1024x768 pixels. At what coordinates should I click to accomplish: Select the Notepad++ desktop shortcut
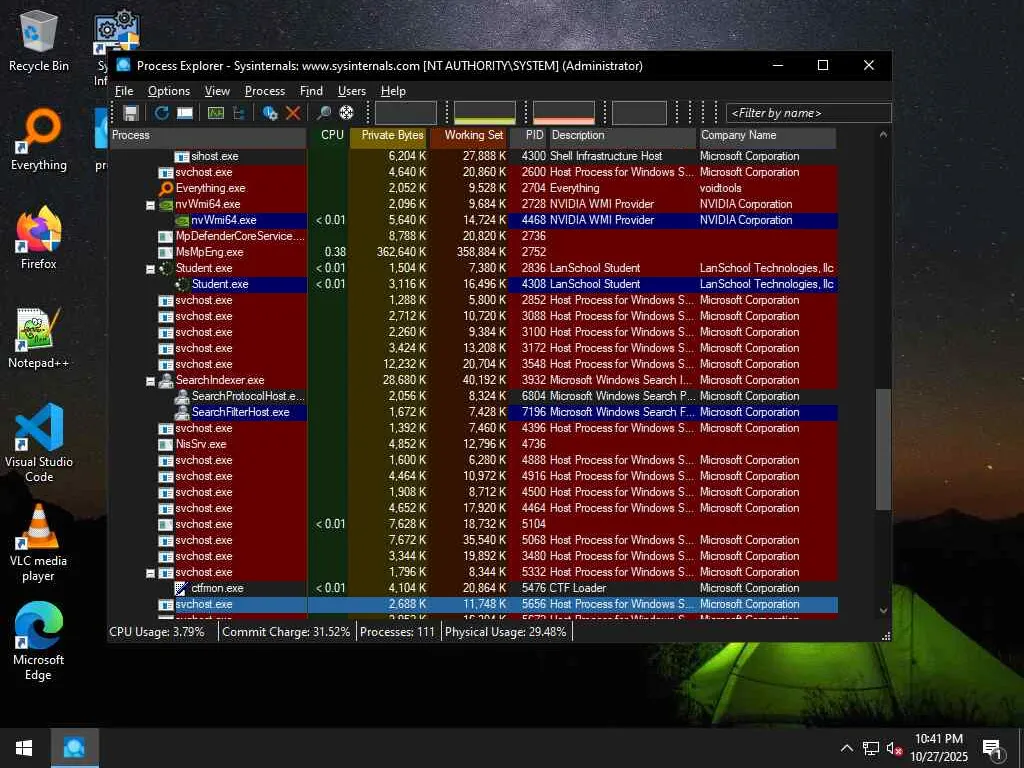(39, 338)
